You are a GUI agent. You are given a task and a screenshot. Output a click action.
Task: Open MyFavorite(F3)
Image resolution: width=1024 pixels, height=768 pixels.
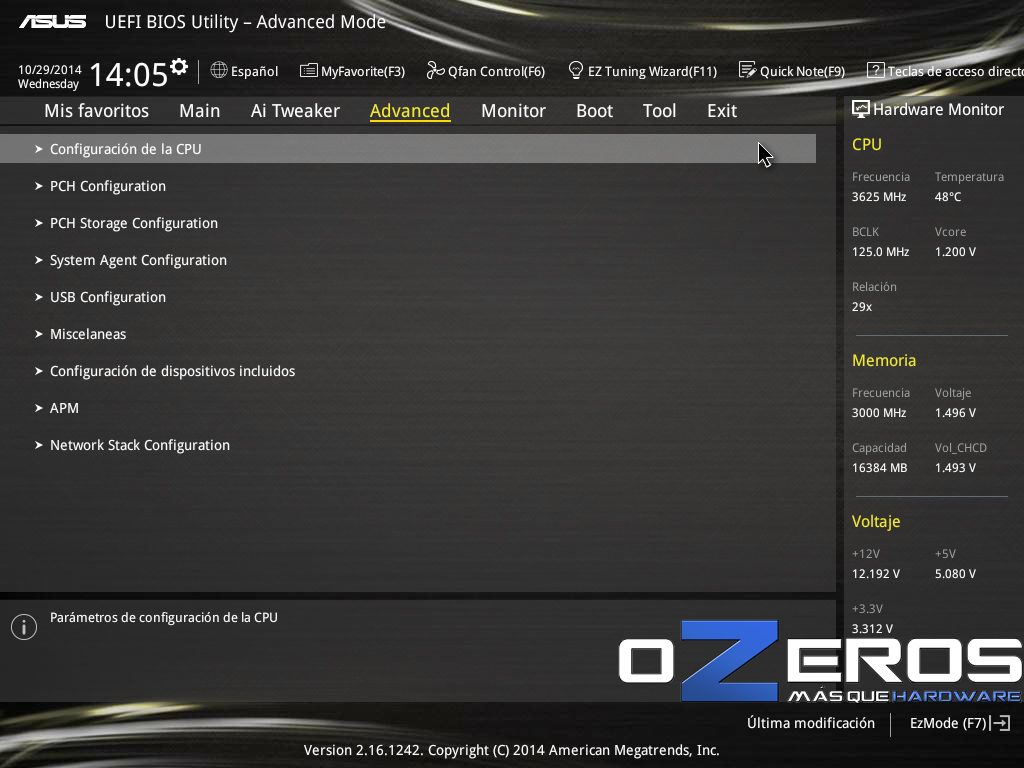pyautogui.click(x=353, y=71)
